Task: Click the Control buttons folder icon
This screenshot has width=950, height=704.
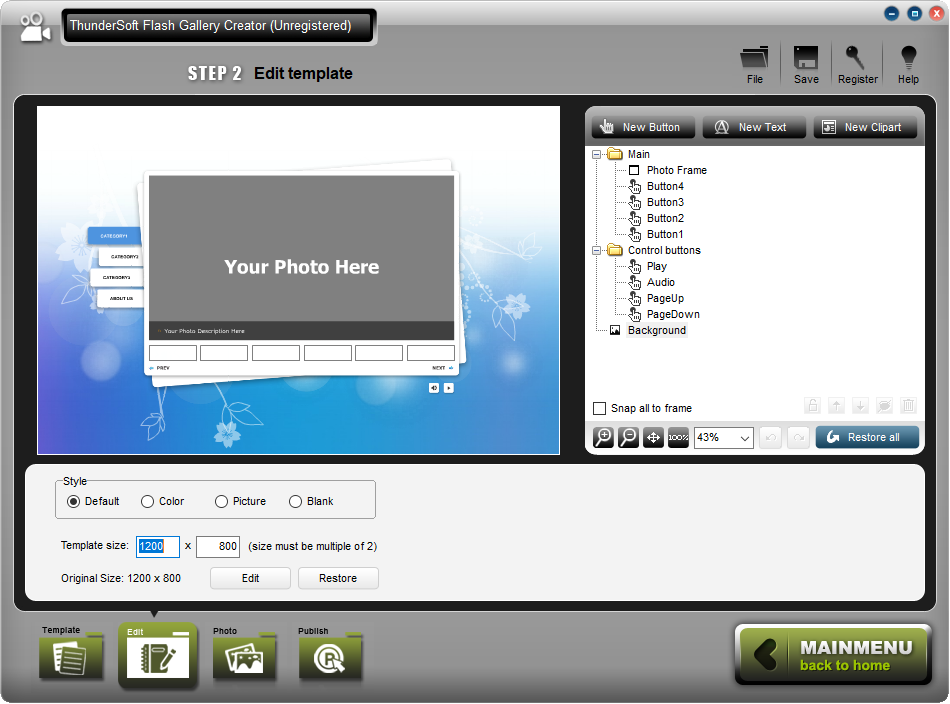Action: tap(615, 250)
